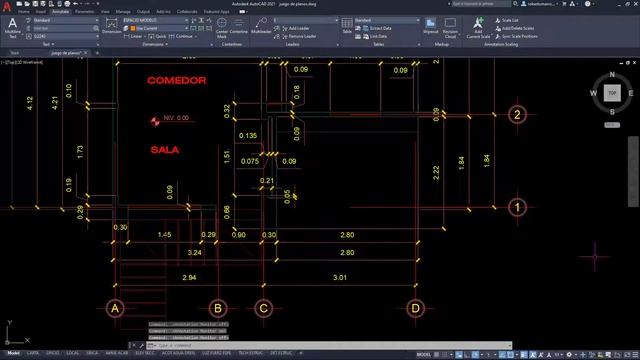Open the ELEV SECC layout tab

click(x=145, y=353)
